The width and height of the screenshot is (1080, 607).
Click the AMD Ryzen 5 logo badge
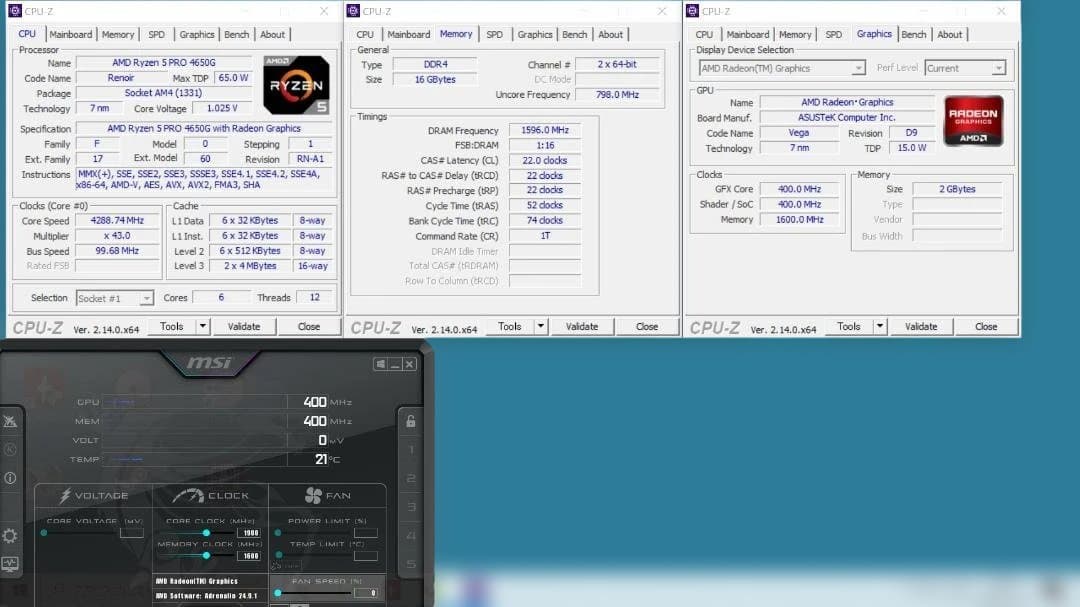pos(296,86)
